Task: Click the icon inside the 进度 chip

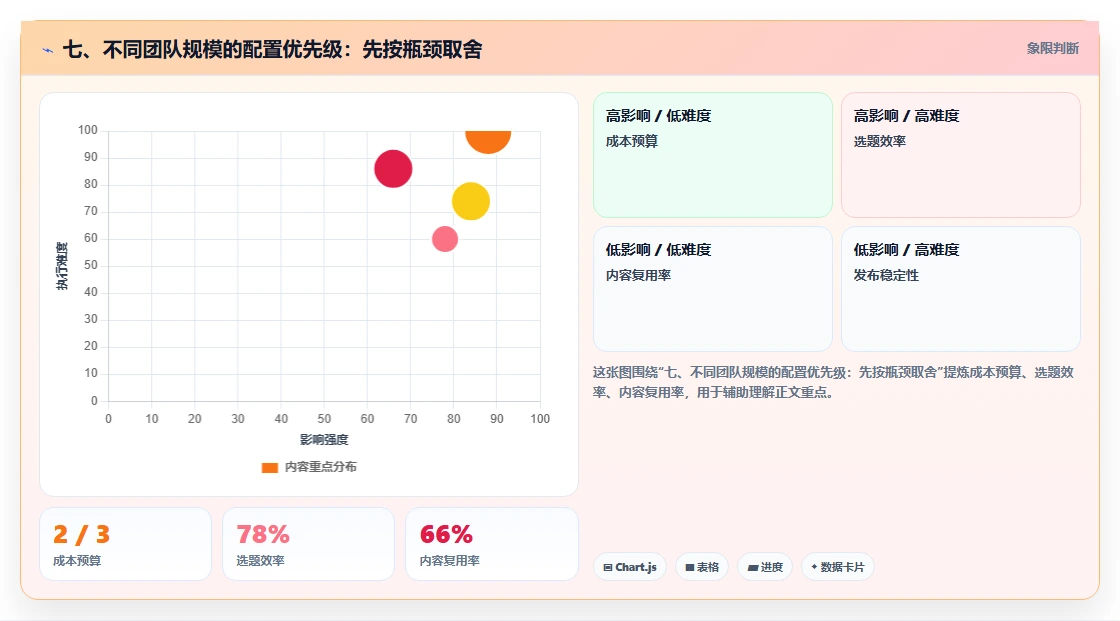Action: [753, 567]
